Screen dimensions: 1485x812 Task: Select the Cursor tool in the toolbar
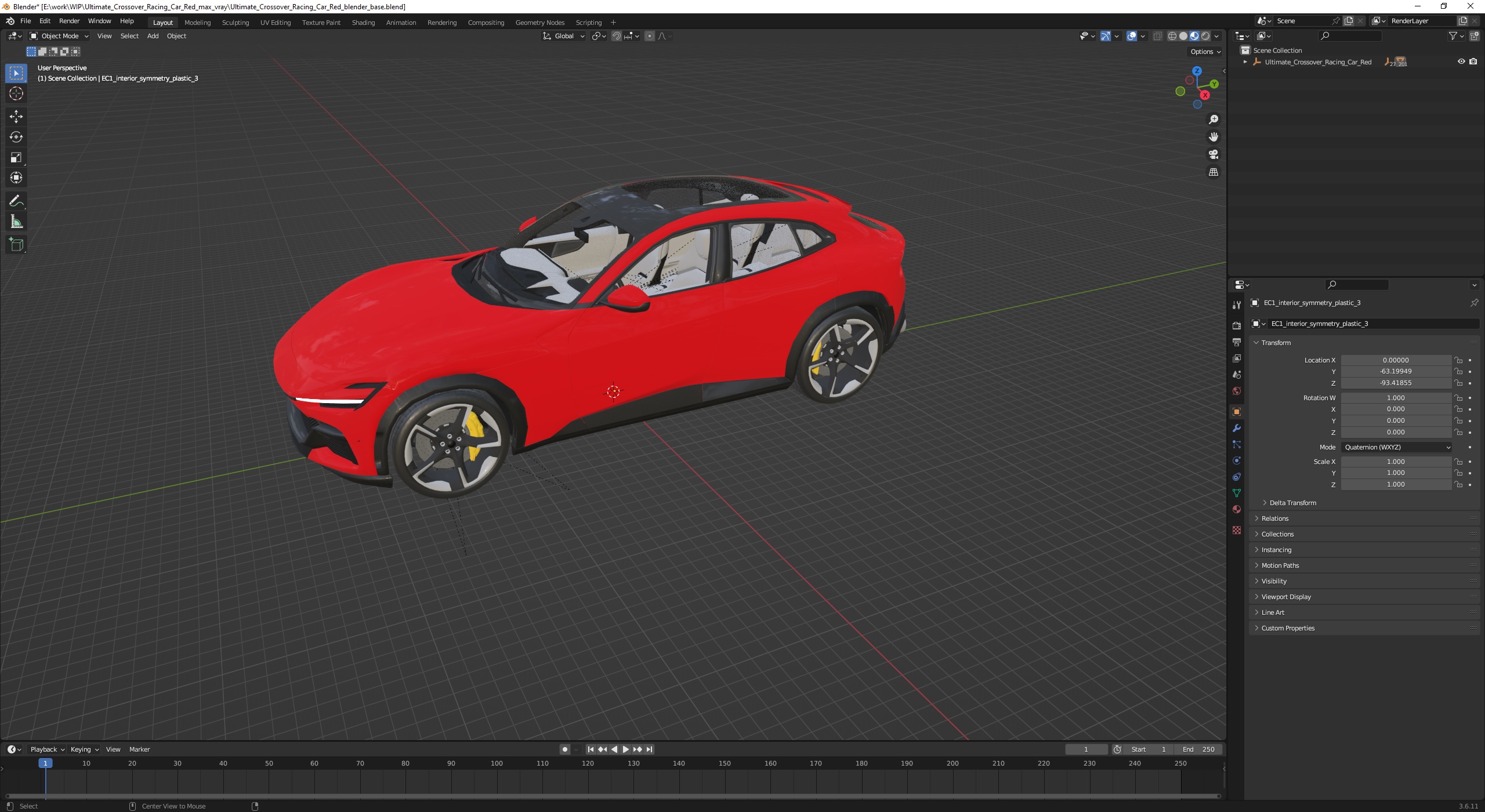point(16,93)
